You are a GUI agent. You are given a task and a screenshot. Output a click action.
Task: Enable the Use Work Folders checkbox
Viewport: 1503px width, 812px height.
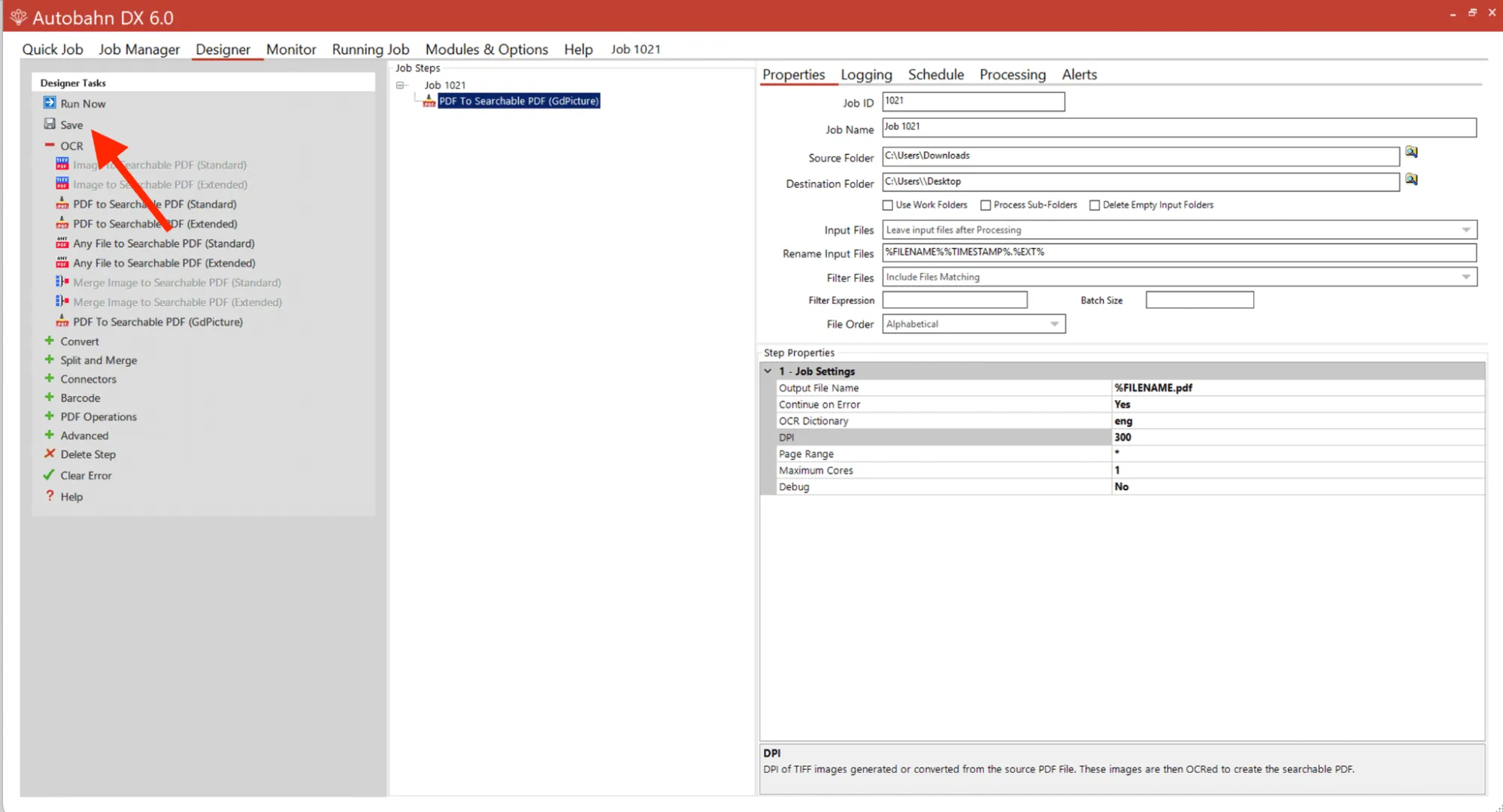(x=888, y=205)
